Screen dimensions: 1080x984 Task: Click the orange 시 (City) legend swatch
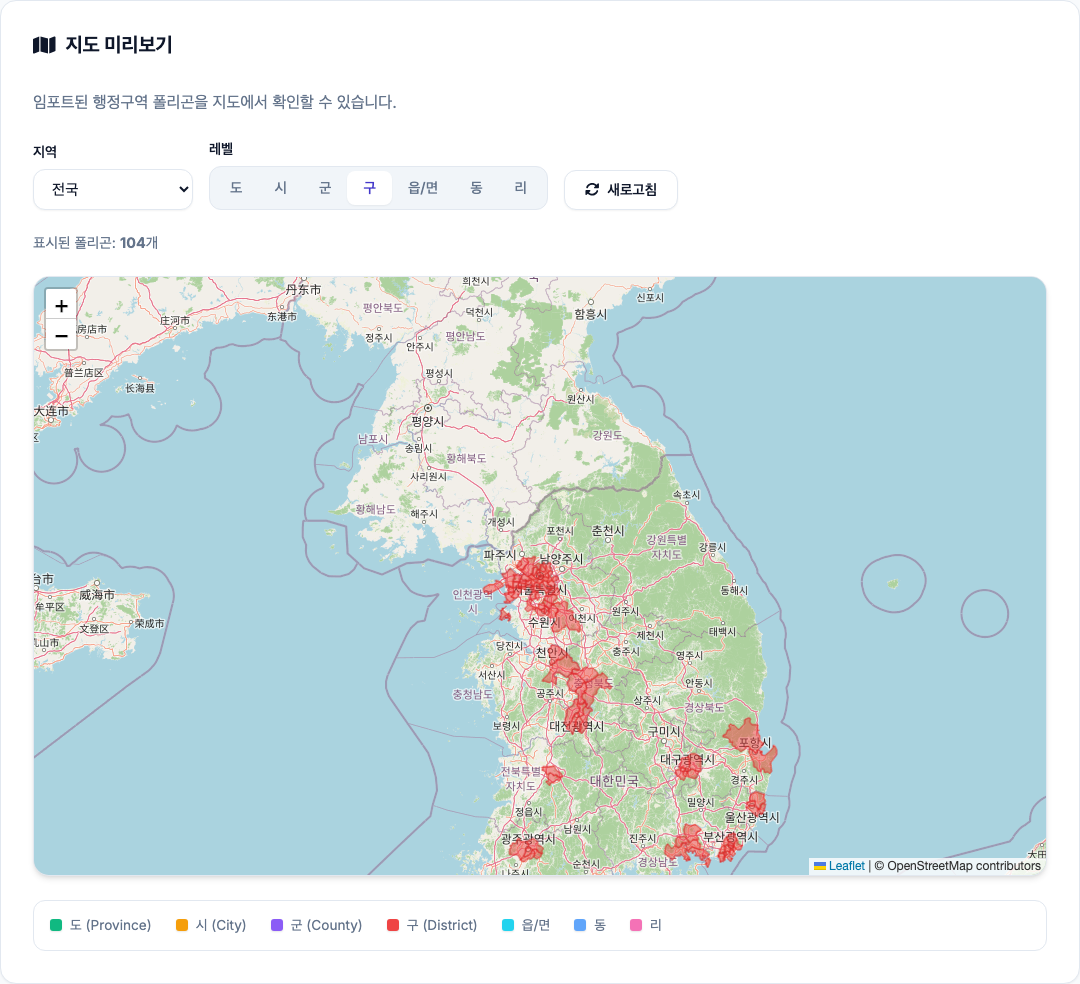pyautogui.click(x=182, y=925)
